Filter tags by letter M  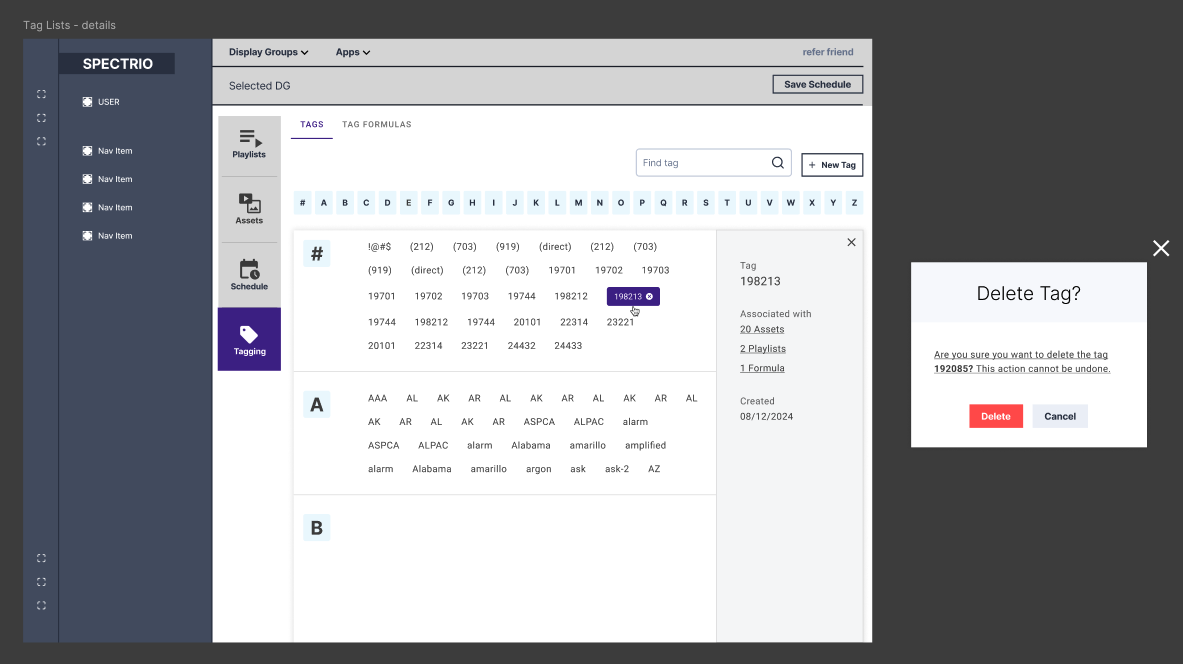(x=578, y=203)
